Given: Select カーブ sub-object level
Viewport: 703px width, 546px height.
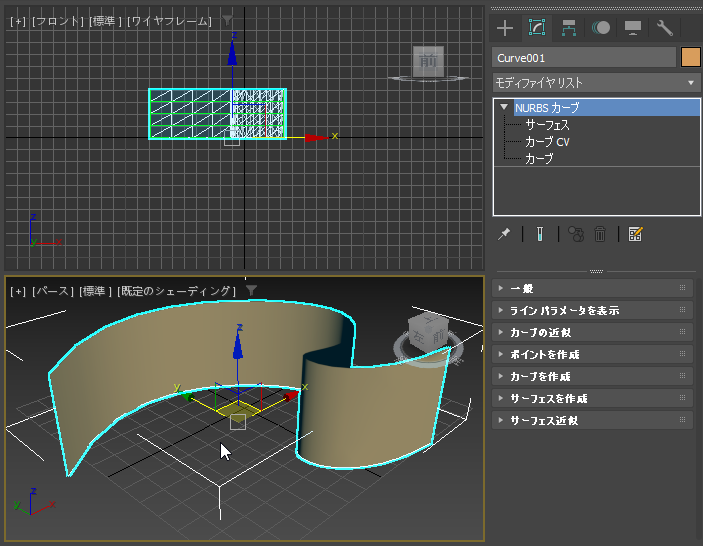Looking at the screenshot, I should coord(539,159).
